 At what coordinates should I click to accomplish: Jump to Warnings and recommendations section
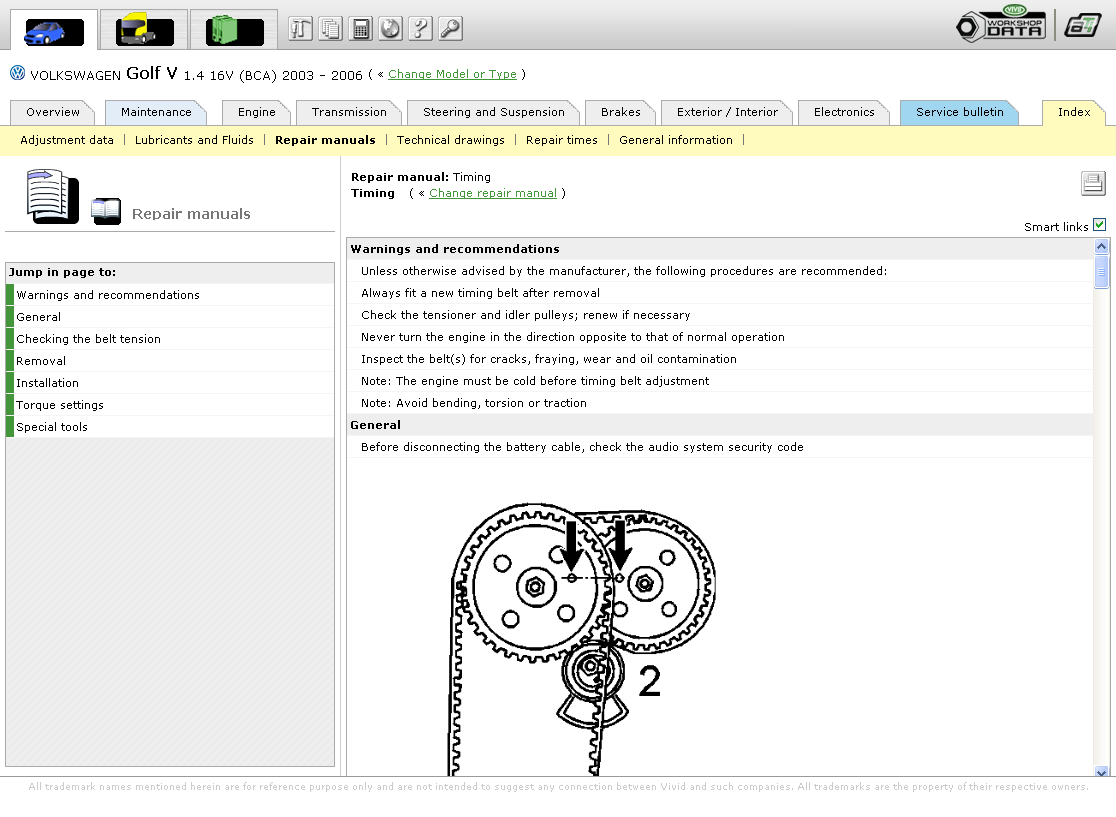(x=170, y=295)
